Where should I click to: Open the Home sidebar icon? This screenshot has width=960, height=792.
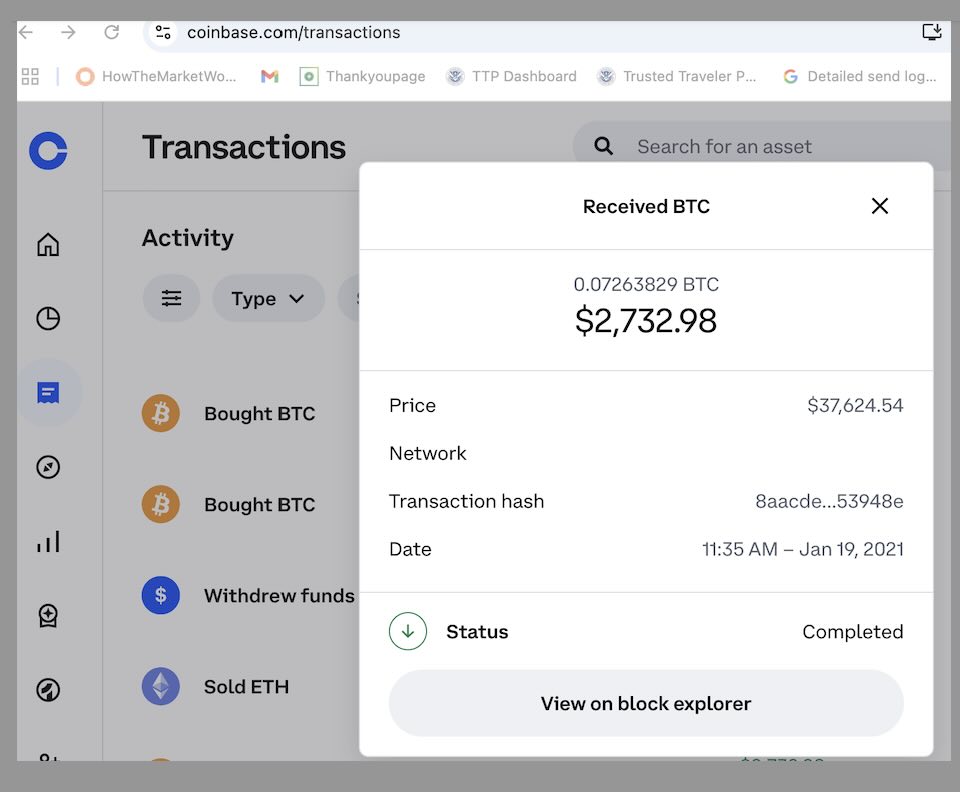pos(47,243)
